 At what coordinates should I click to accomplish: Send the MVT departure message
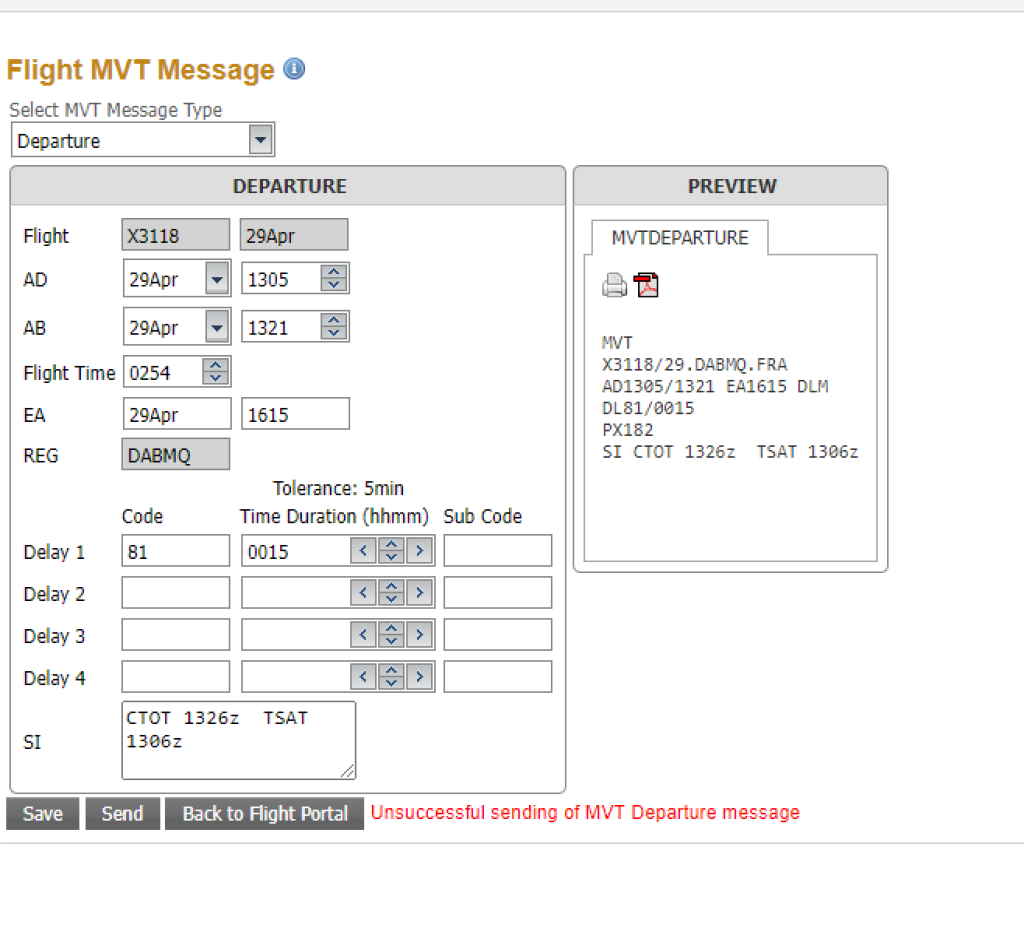click(x=122, y=814)
